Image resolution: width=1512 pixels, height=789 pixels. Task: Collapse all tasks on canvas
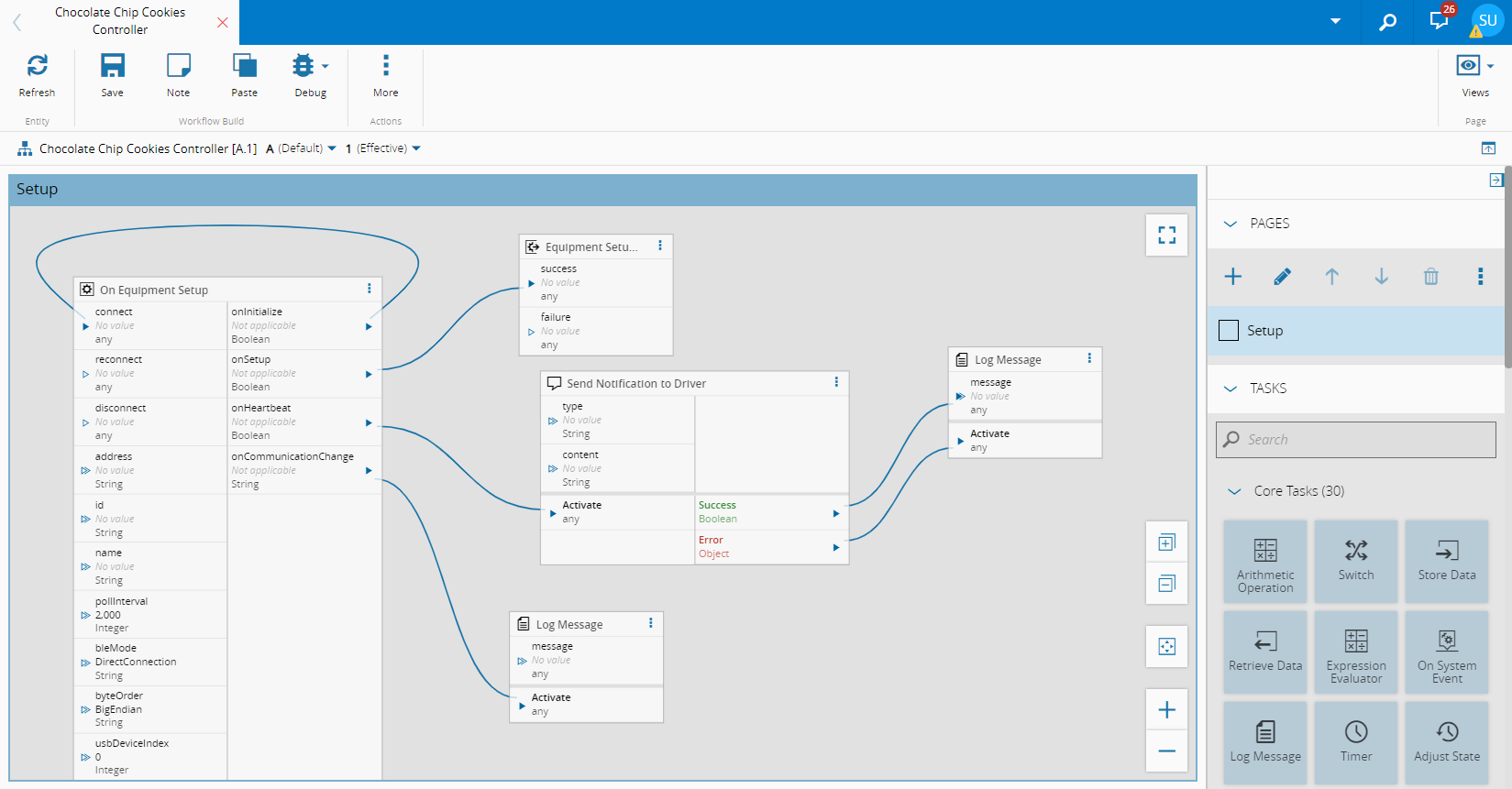pyautogui.click(x=1166, y=584)
